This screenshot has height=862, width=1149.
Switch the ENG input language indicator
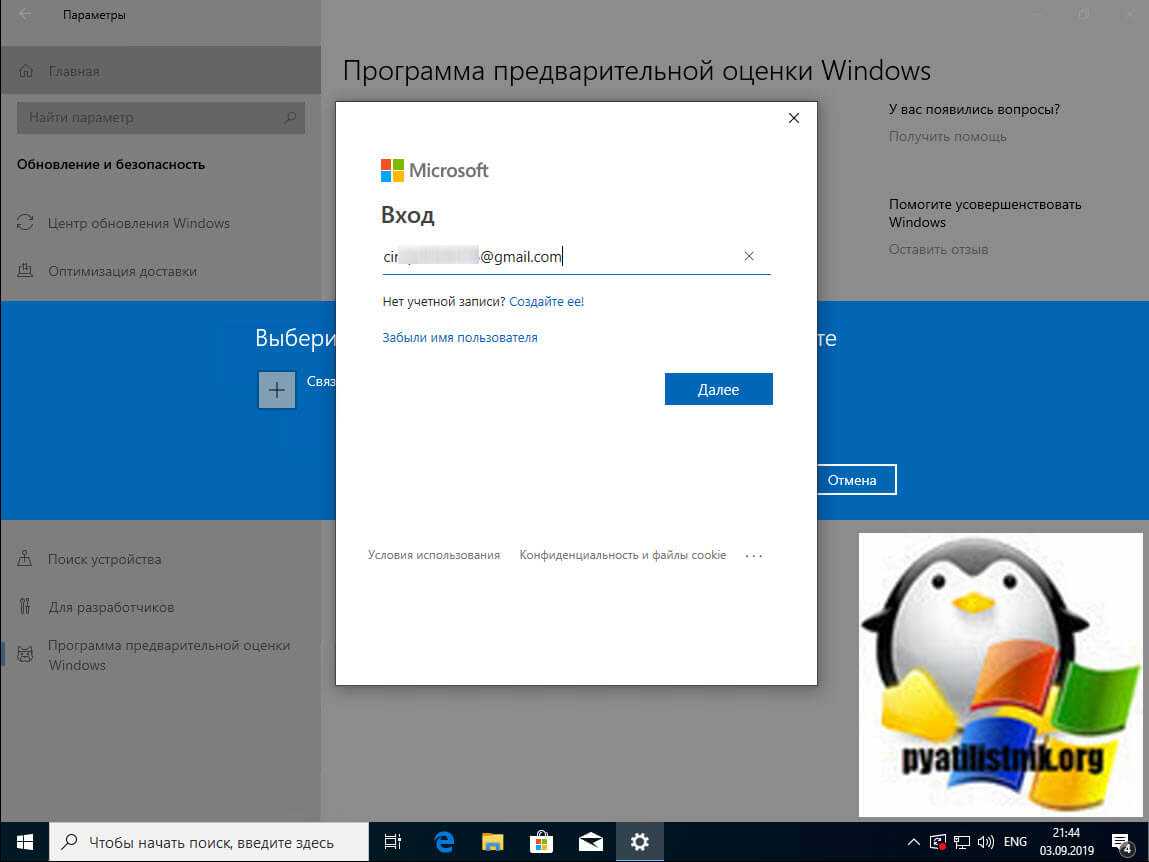[x=1016, y=842]
